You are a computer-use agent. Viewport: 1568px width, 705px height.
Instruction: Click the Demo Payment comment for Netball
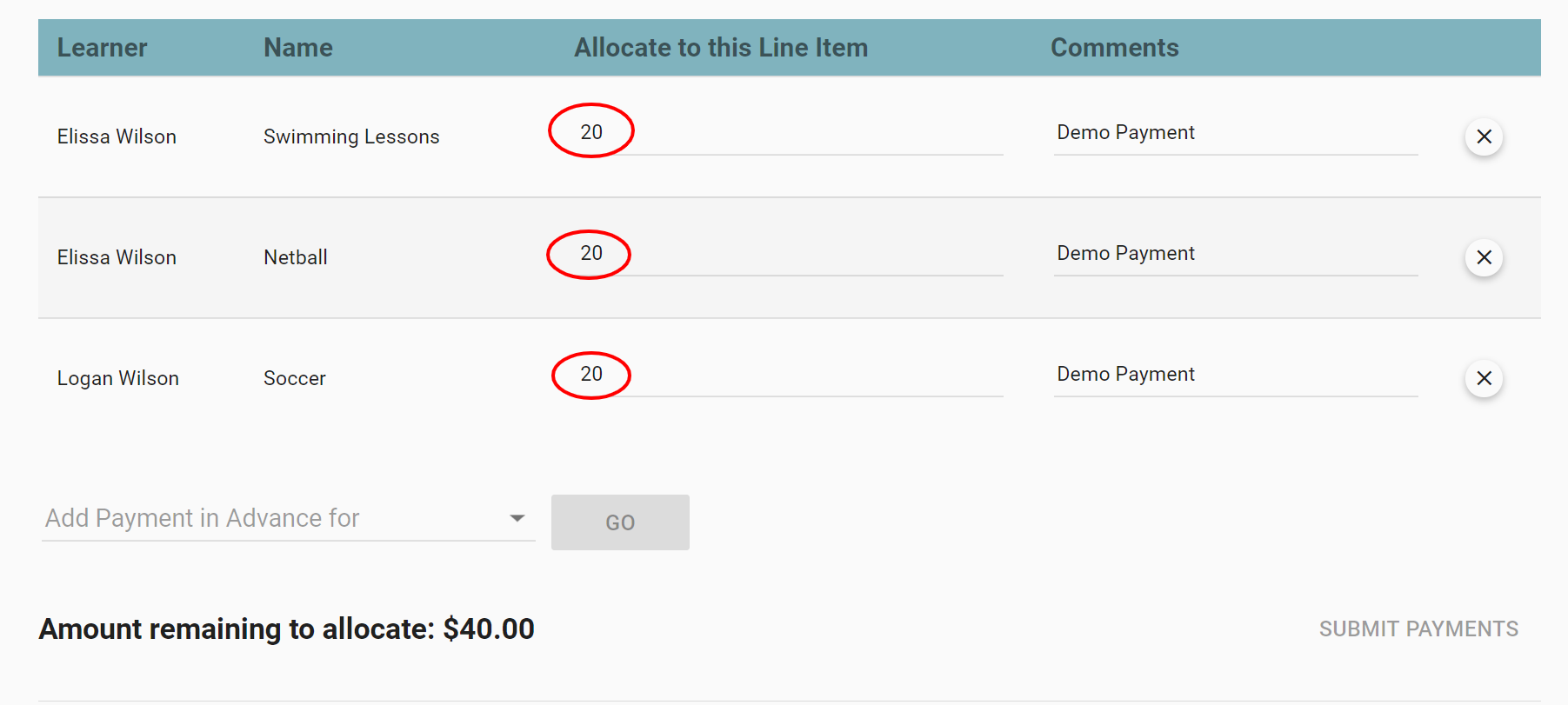click(x=1125, y=253)
